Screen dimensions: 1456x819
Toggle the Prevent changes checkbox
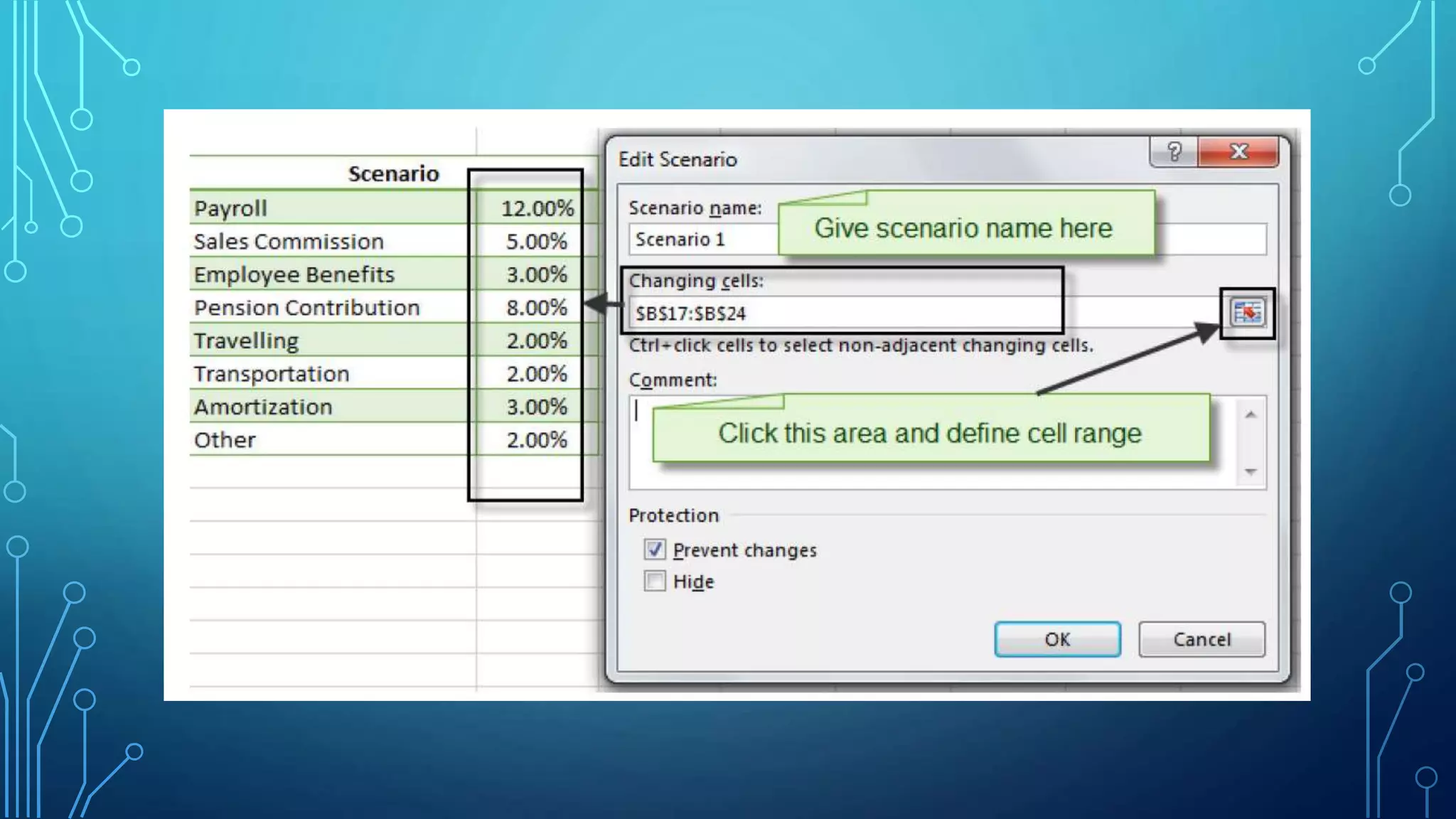655,550
